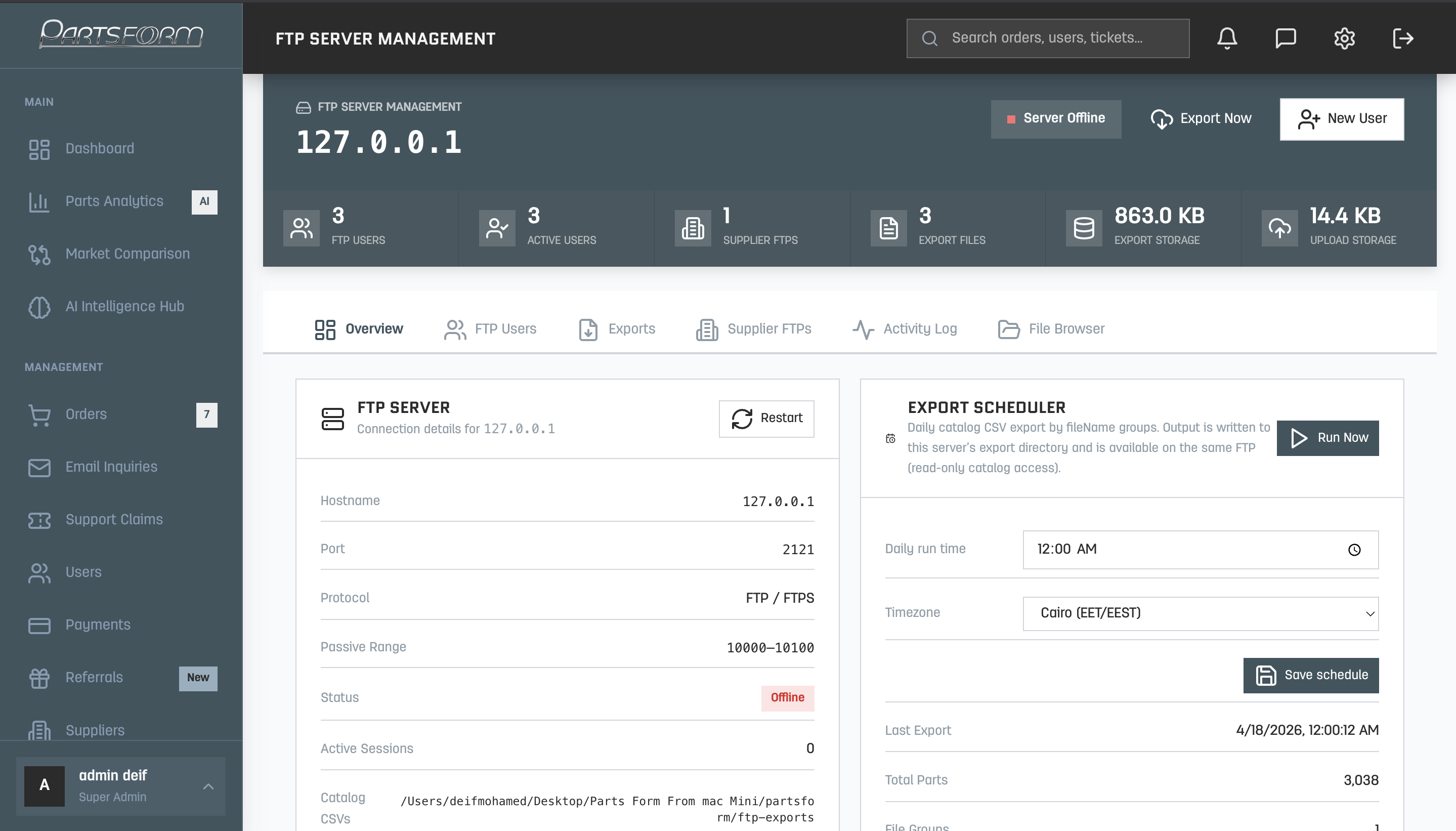Click the Parts Analytics chart icon

tap(39, 201)
